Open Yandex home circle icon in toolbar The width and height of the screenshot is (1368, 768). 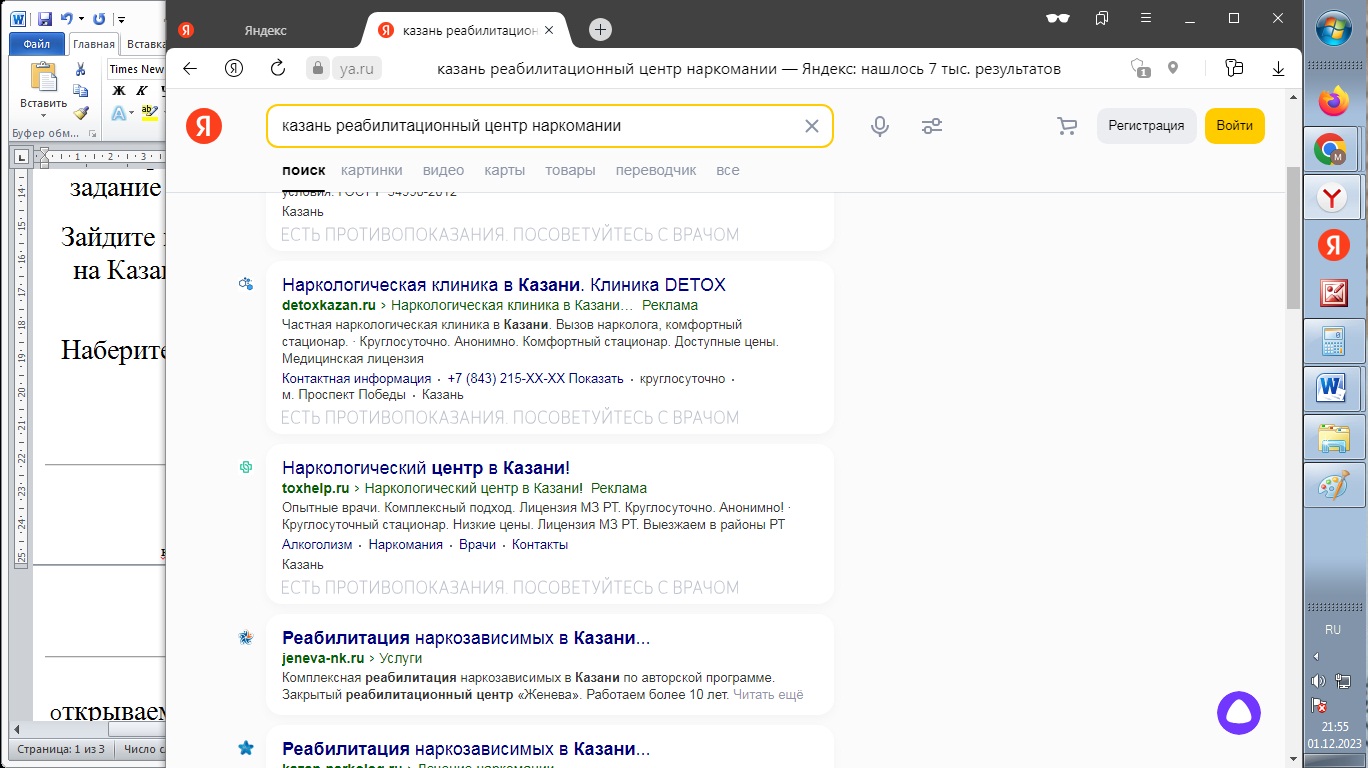click(234, 68)
